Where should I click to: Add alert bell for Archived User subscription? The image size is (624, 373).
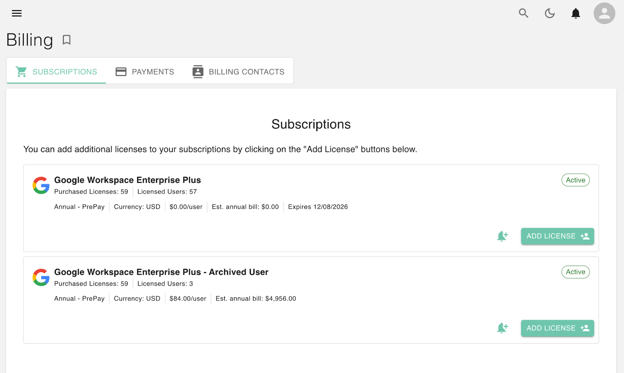(502, 328)
